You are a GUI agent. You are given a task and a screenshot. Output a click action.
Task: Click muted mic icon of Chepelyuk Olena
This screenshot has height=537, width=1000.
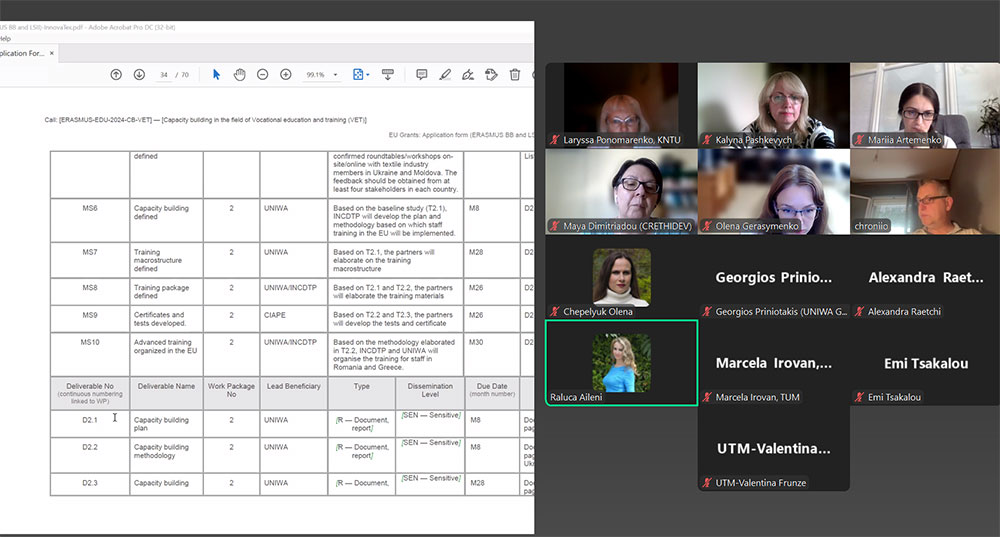[x=555, y=311]
